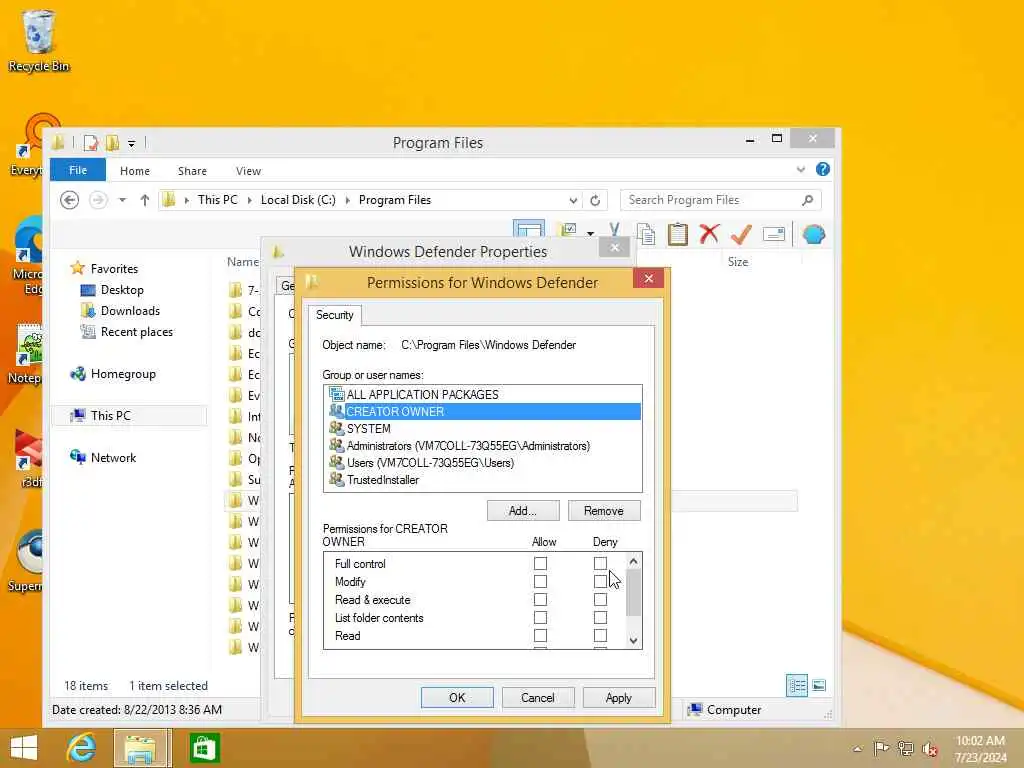Refresh the Program Files address bar

coord(595,200)
